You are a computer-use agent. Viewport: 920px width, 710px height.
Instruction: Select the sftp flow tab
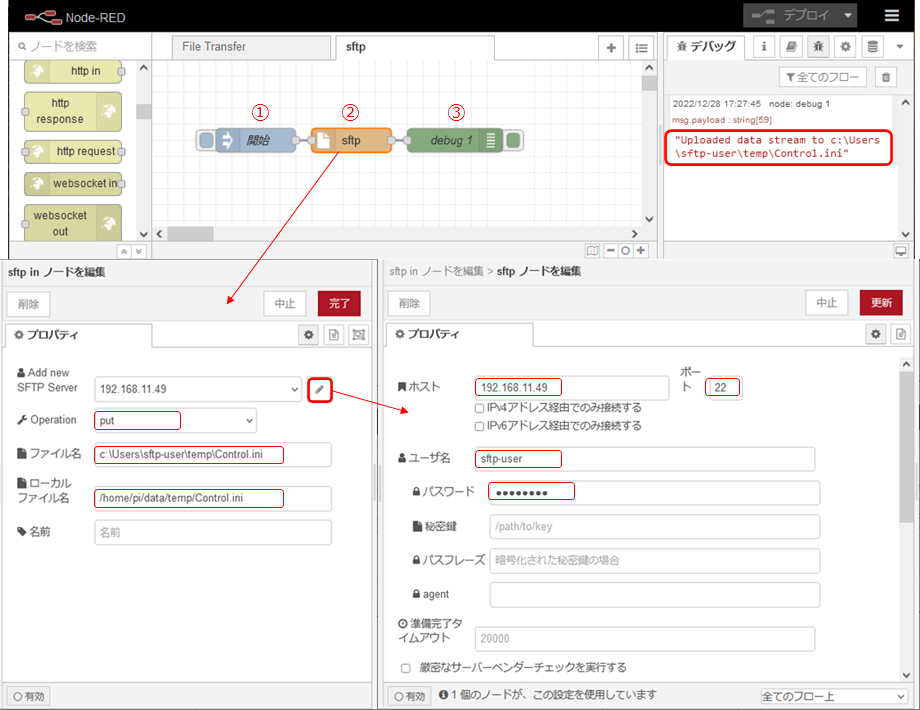[x=355, y=47]
